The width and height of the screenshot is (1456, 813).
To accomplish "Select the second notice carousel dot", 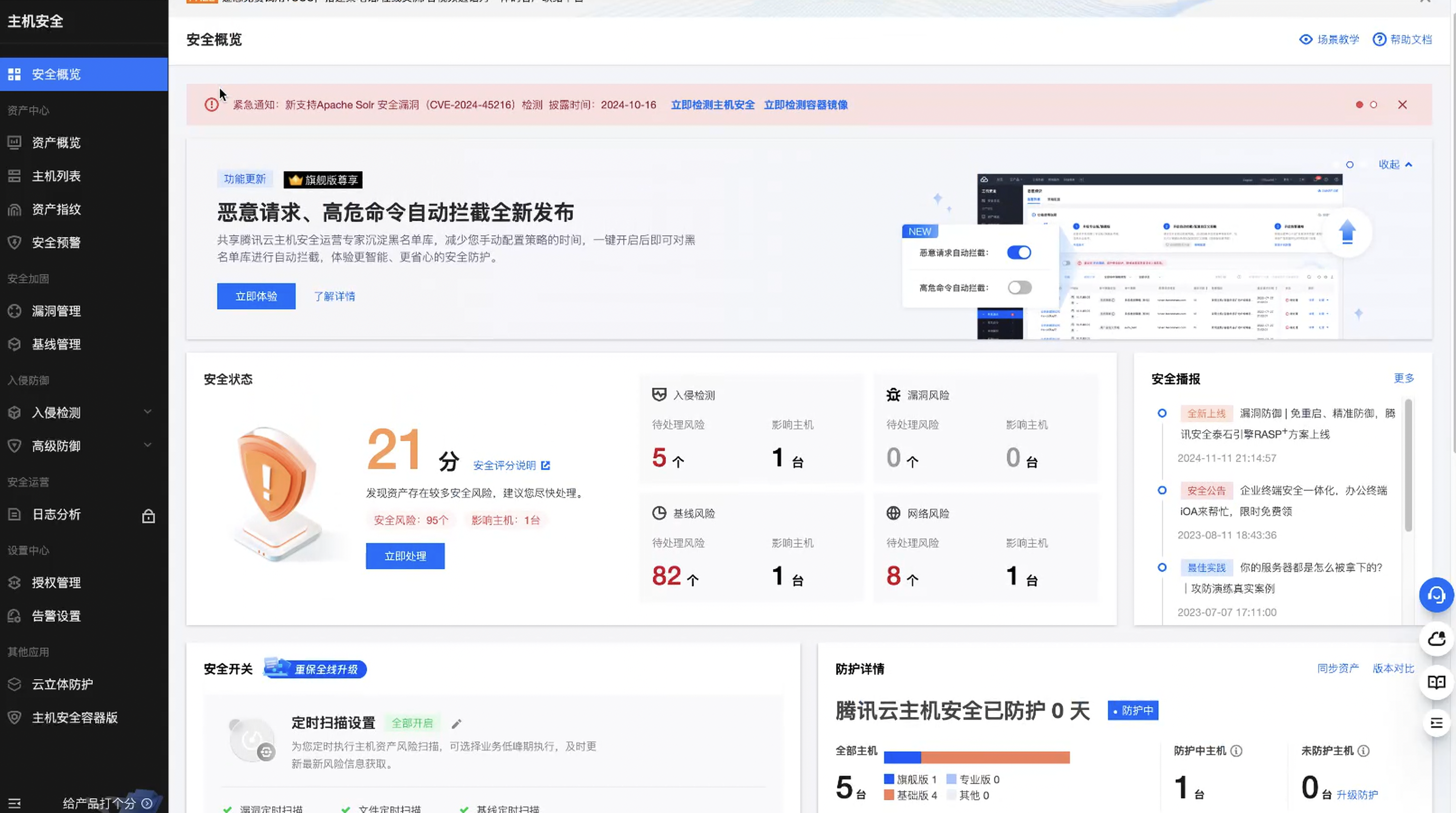I will click(x=1373, y=105).
